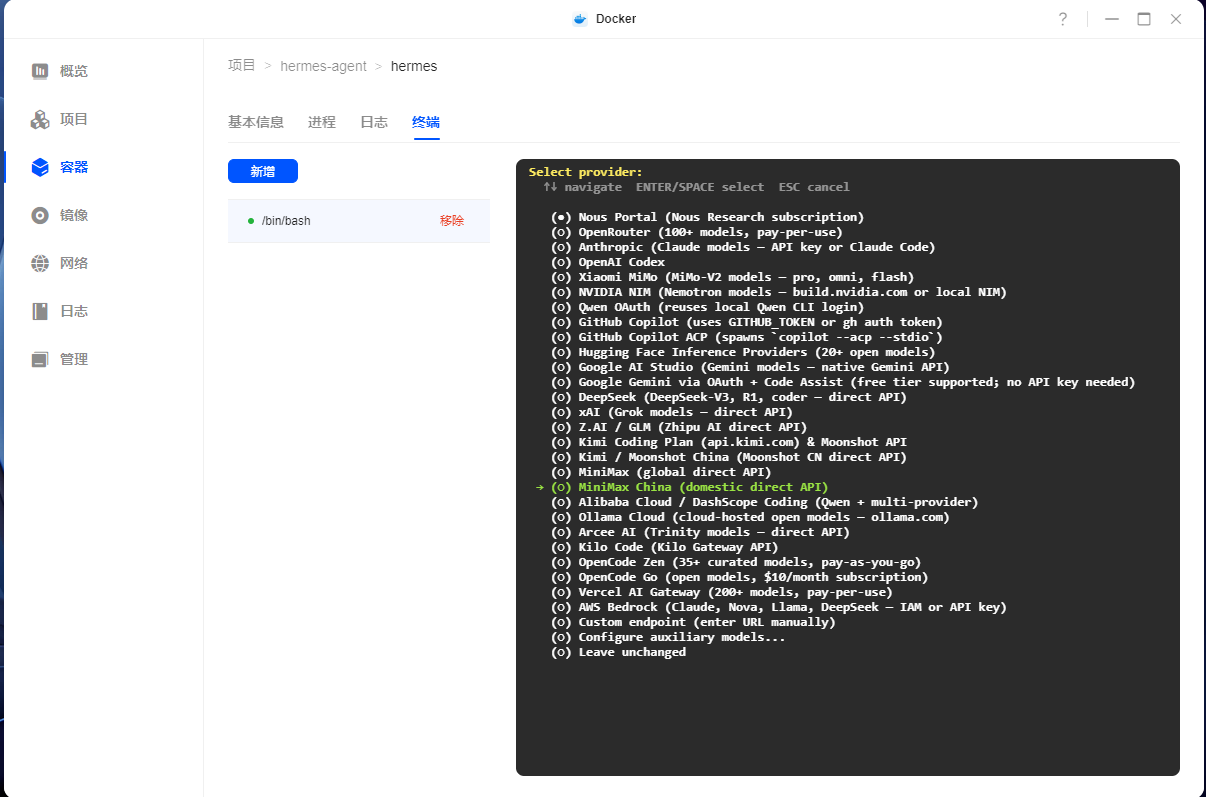Click the Leave unchanged line
The height and width of the screenshot is (797, 1206).
tap(618, 652)
